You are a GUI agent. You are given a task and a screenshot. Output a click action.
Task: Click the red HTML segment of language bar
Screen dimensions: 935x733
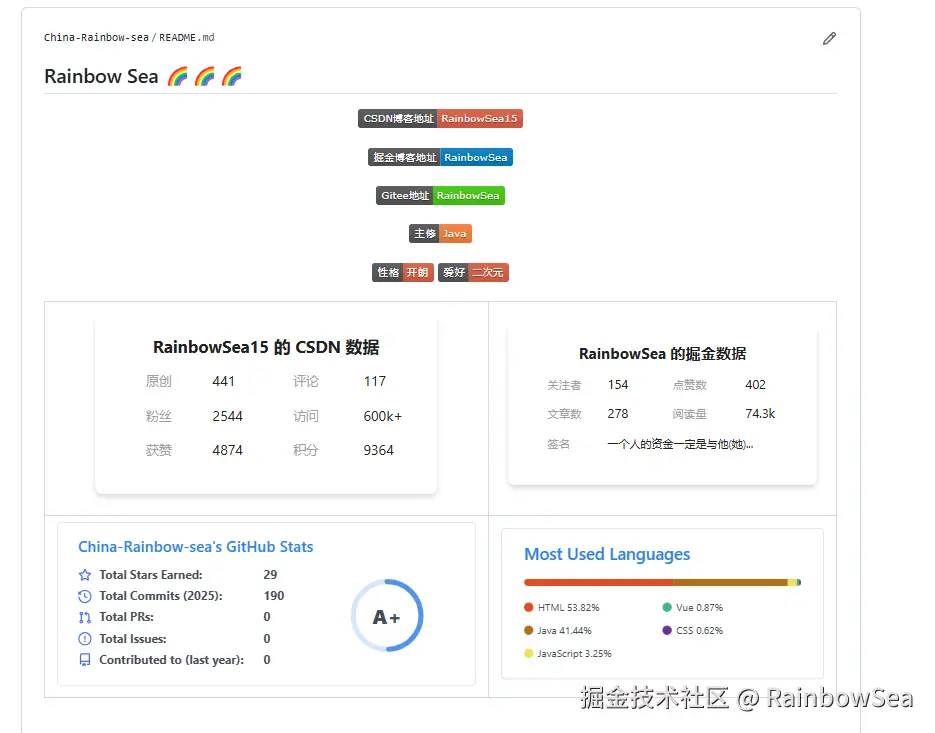point(599,582)
